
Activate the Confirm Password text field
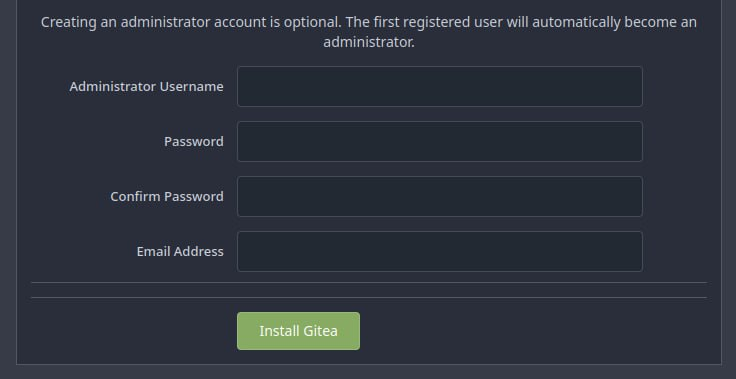click(440, 196)
